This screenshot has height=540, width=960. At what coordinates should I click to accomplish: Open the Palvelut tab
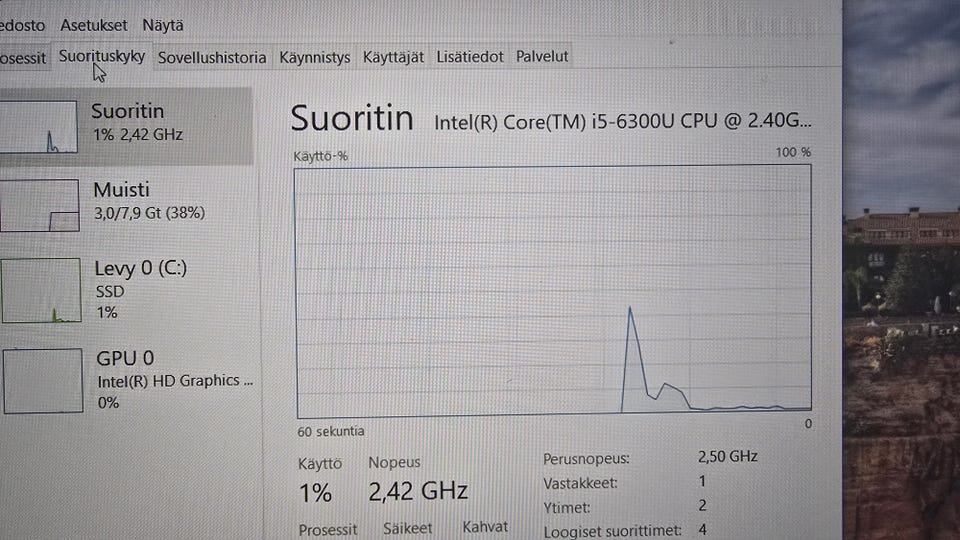542,56
